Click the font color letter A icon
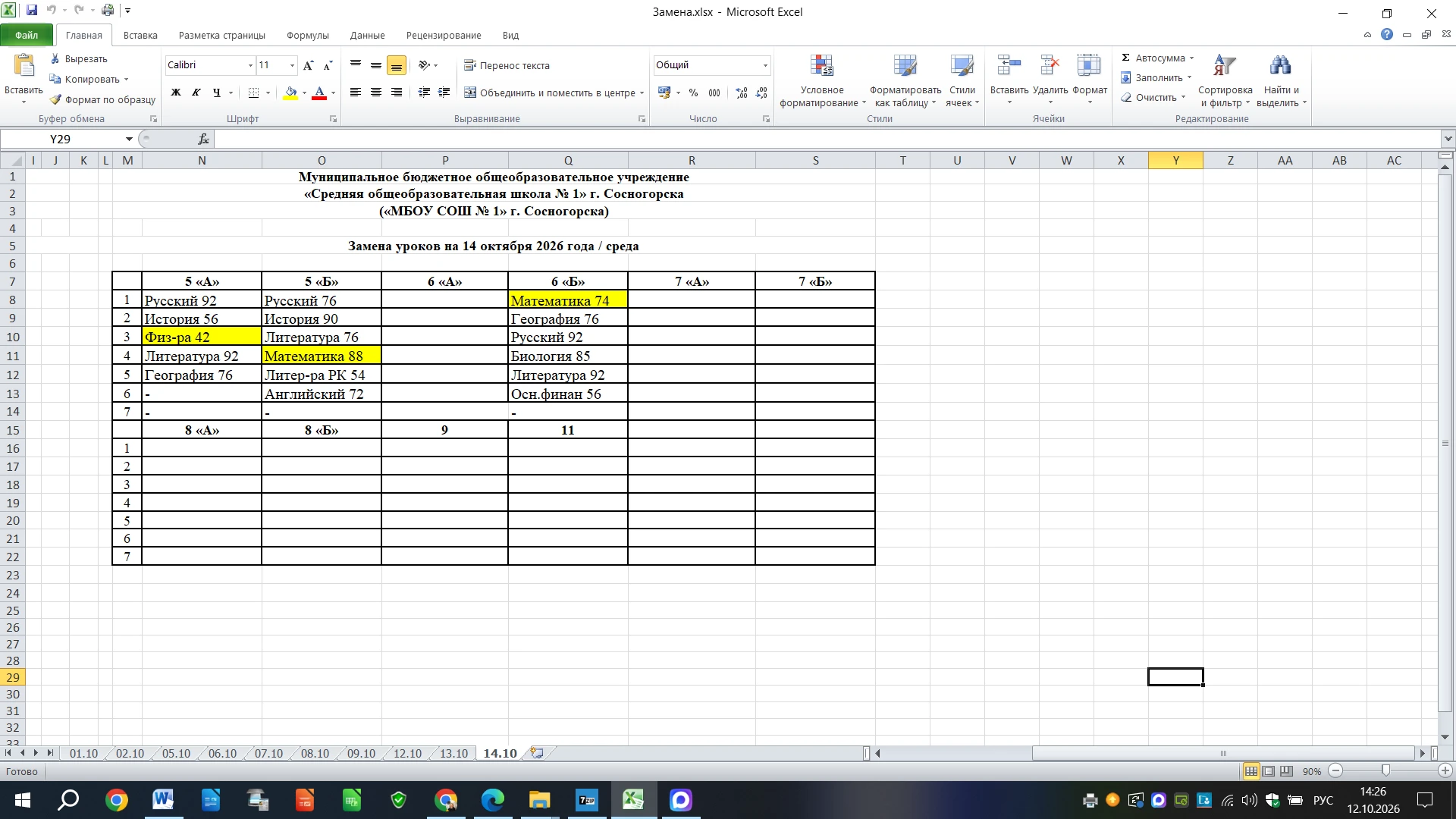 pyautogui.click(x=319, y=93)
